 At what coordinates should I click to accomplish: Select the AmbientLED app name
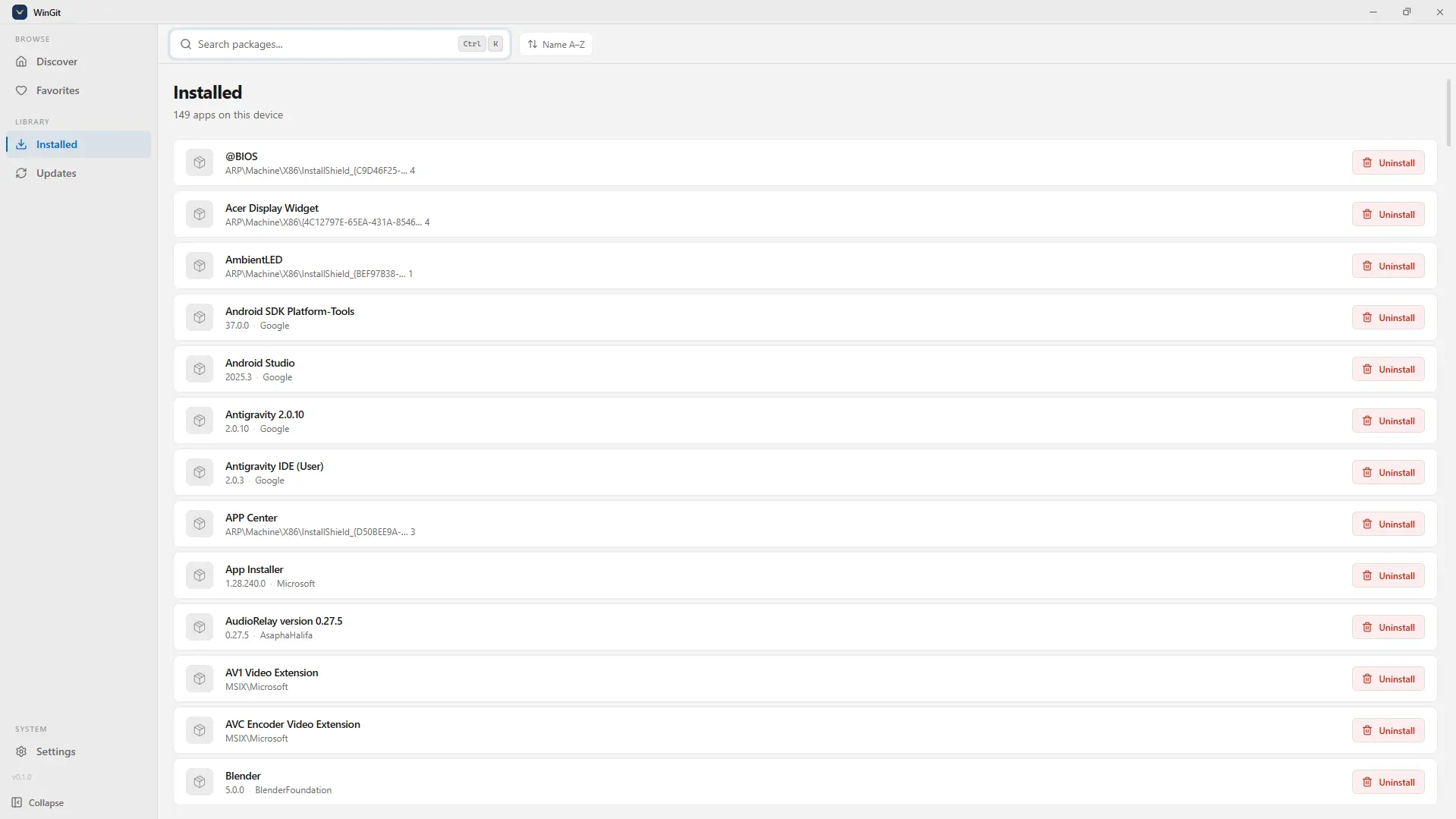253,260
